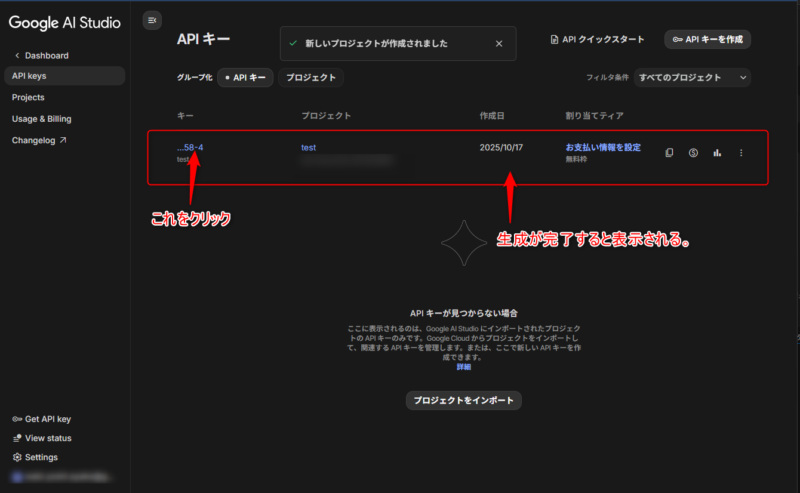Go back to Dashboard
This screenshot has width=800, height=493.
click(x=46, y=55)
